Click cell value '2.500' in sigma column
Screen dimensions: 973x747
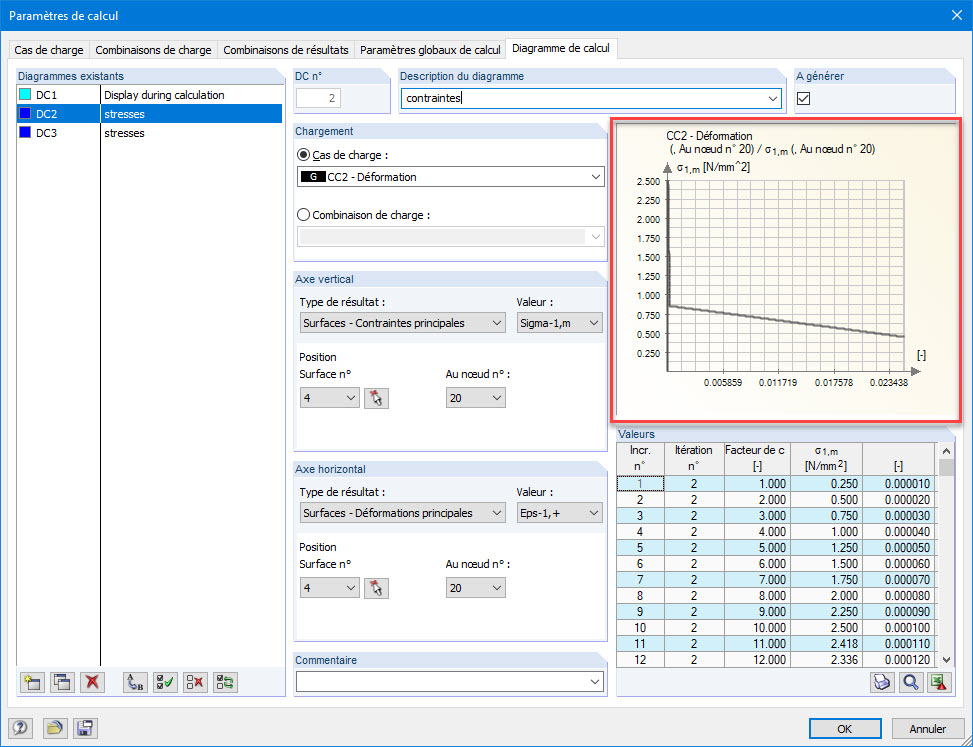click(x=827, y=627)
